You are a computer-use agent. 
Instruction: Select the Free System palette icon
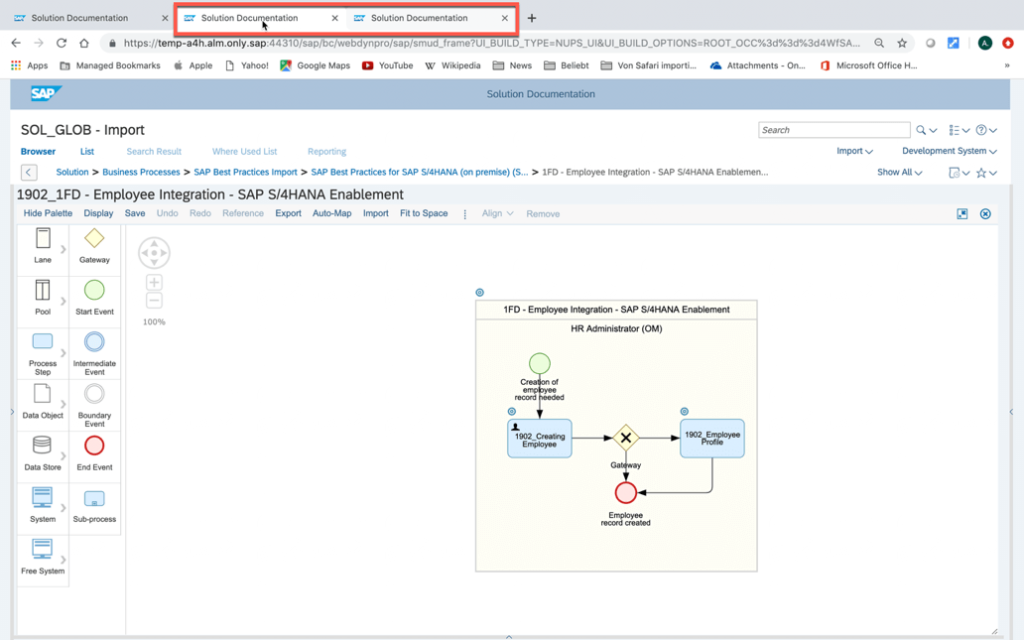(x=42, y=549)
